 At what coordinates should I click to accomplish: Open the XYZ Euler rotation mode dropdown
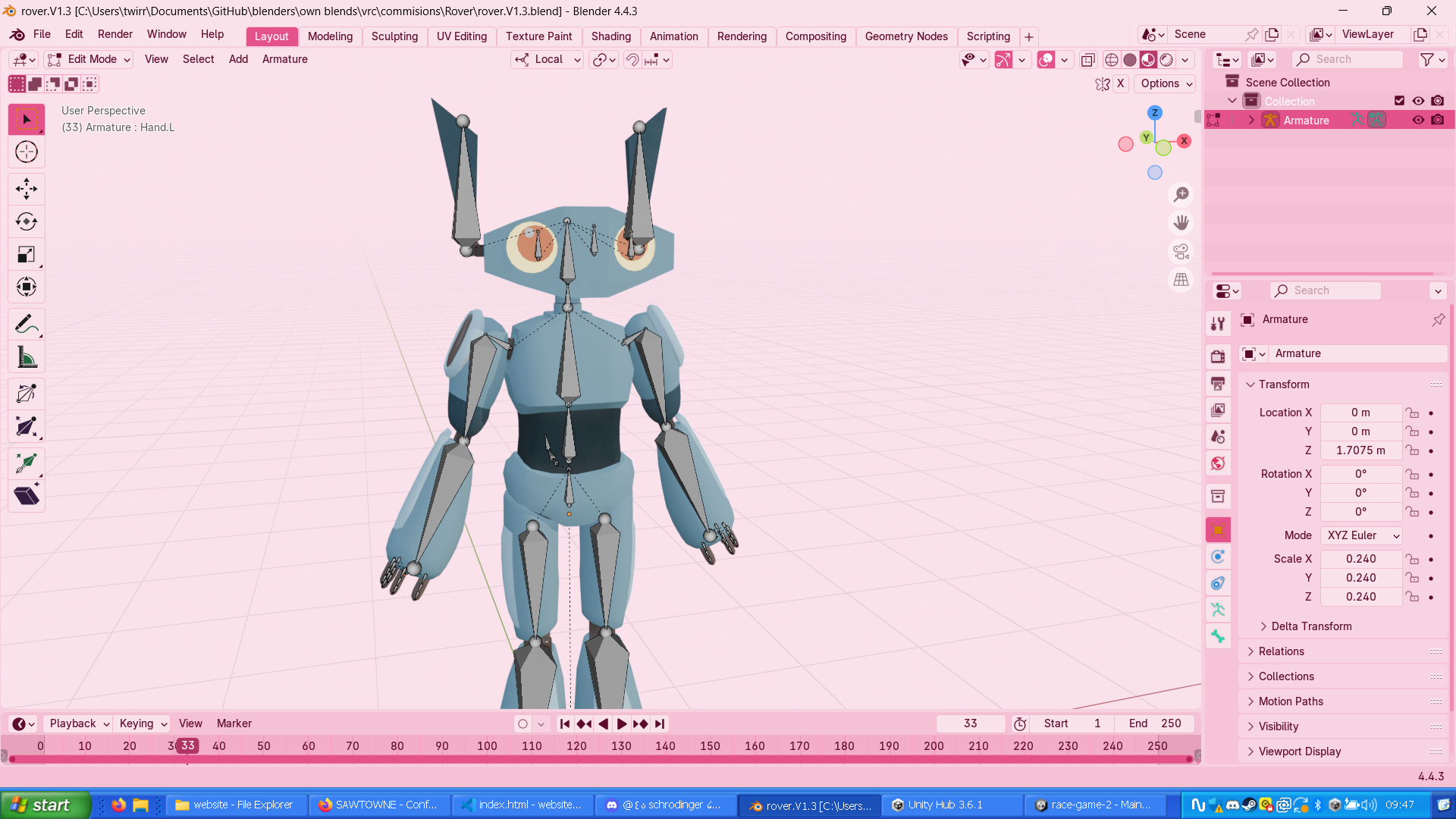click(1362, 535)
